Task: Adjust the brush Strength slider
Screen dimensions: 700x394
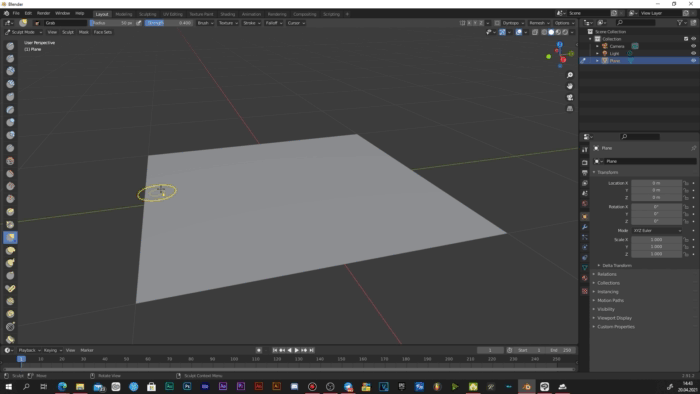Action: pos(169,23)
